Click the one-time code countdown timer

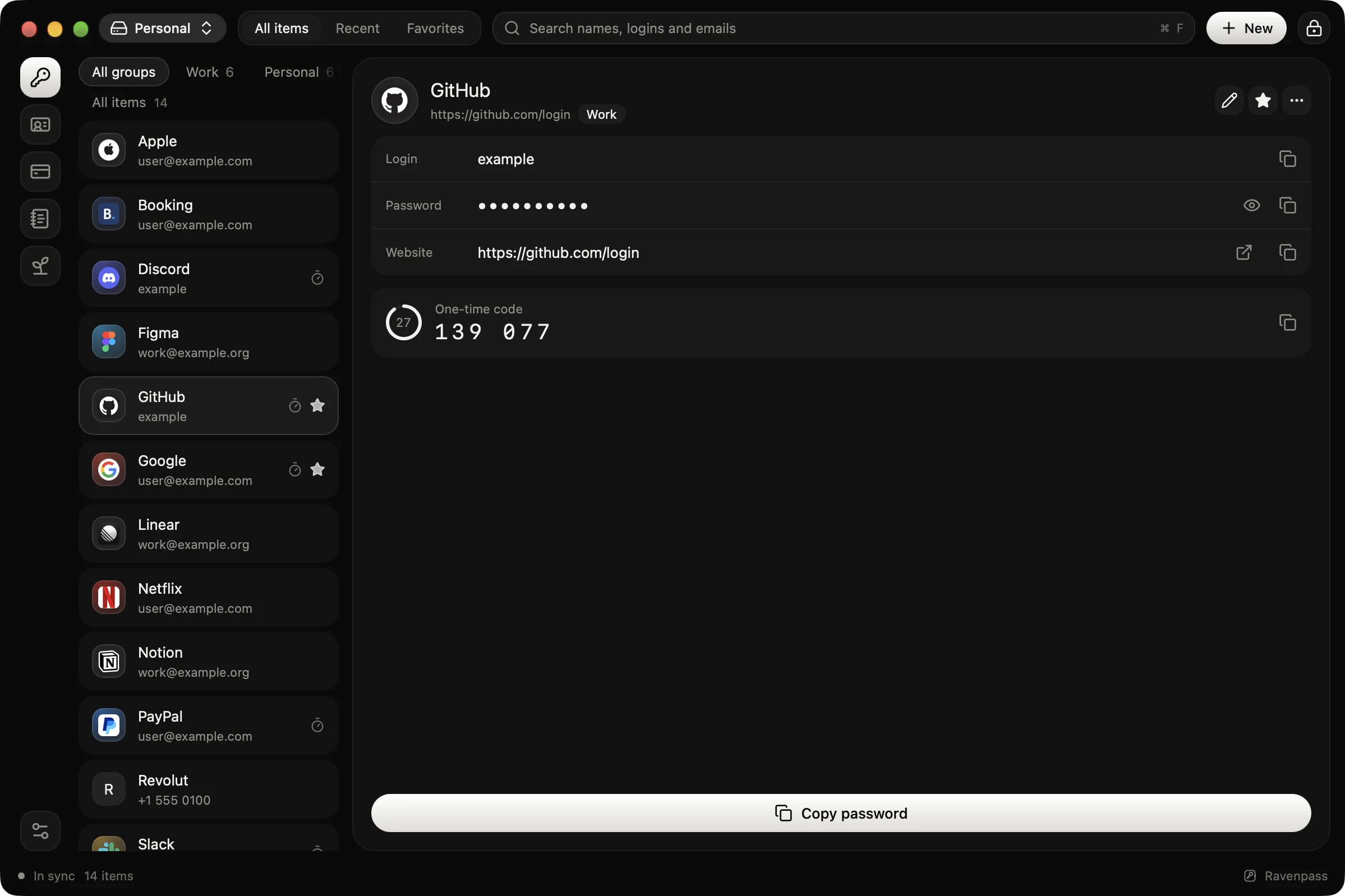pyautogui.click(x=404, y=322)
